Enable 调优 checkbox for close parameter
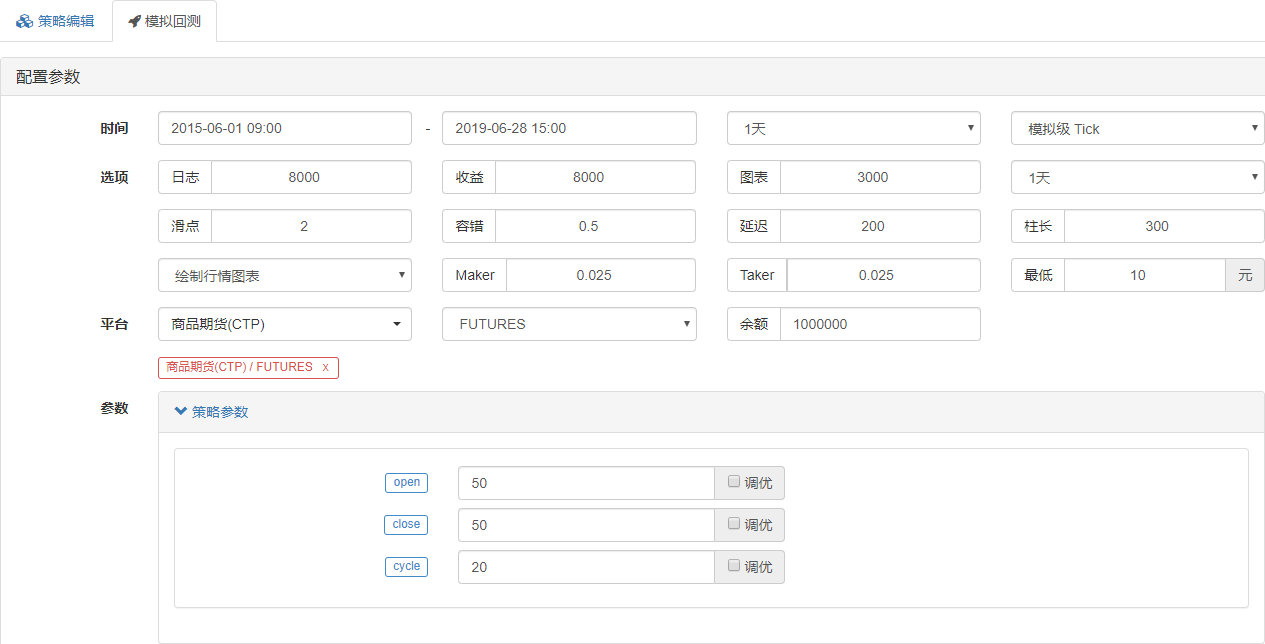This screenshot has width=1265, height=644. (x=734, y=524)
